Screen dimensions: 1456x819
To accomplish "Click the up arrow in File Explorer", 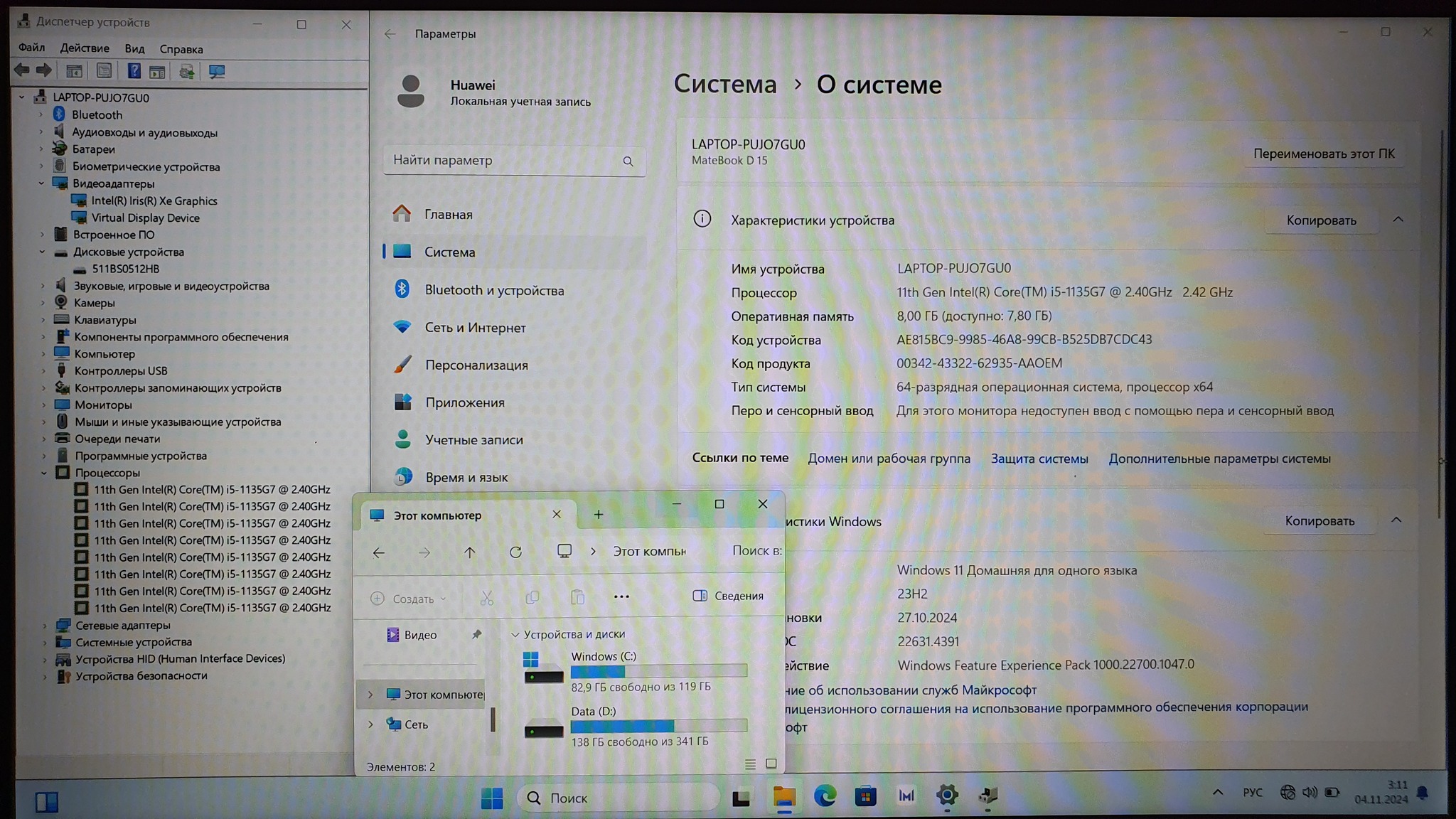I will 470,552.
